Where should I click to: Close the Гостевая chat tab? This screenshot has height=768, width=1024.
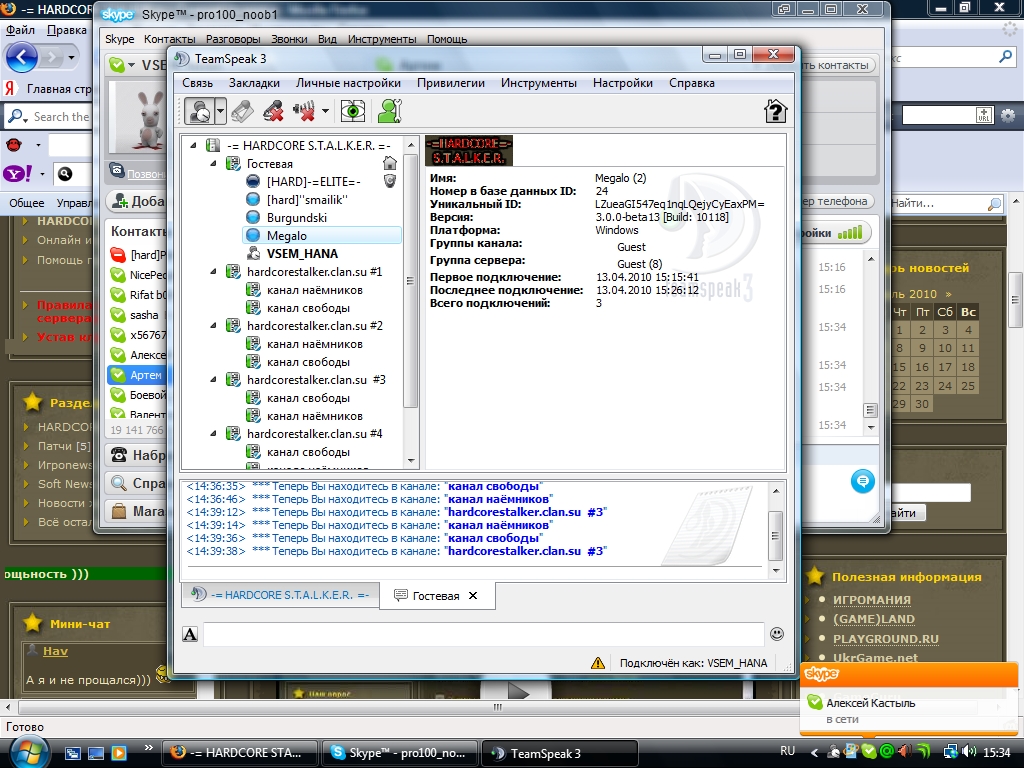473,596
